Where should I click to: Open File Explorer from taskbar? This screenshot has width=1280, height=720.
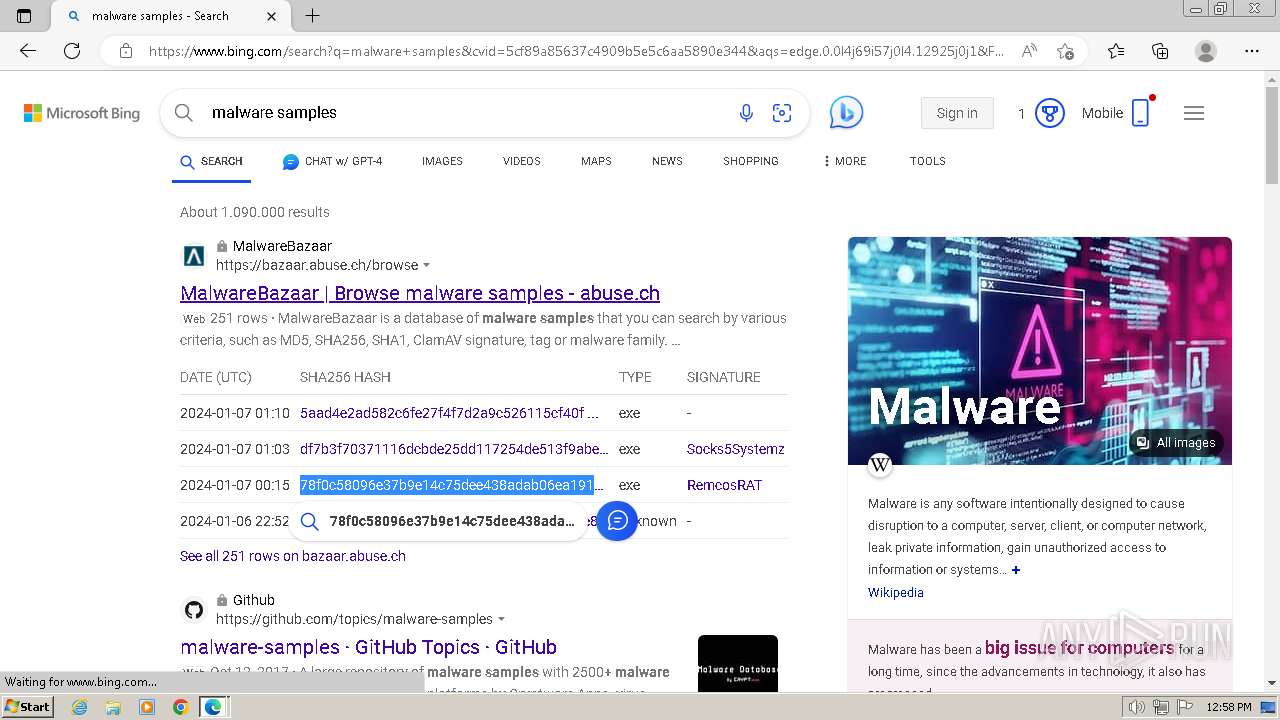pyautogui.click(x=113, y=707)
